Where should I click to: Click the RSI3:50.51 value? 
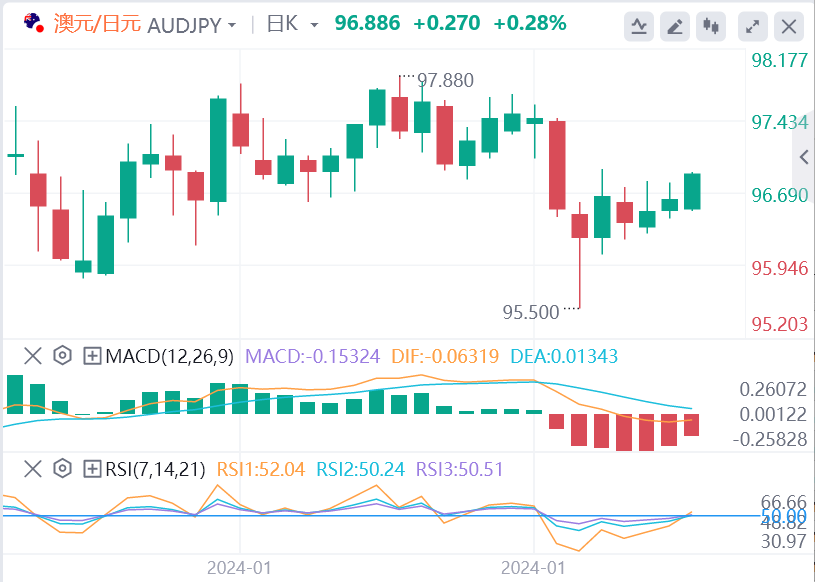pyautogui.click(x=459, y=469)
